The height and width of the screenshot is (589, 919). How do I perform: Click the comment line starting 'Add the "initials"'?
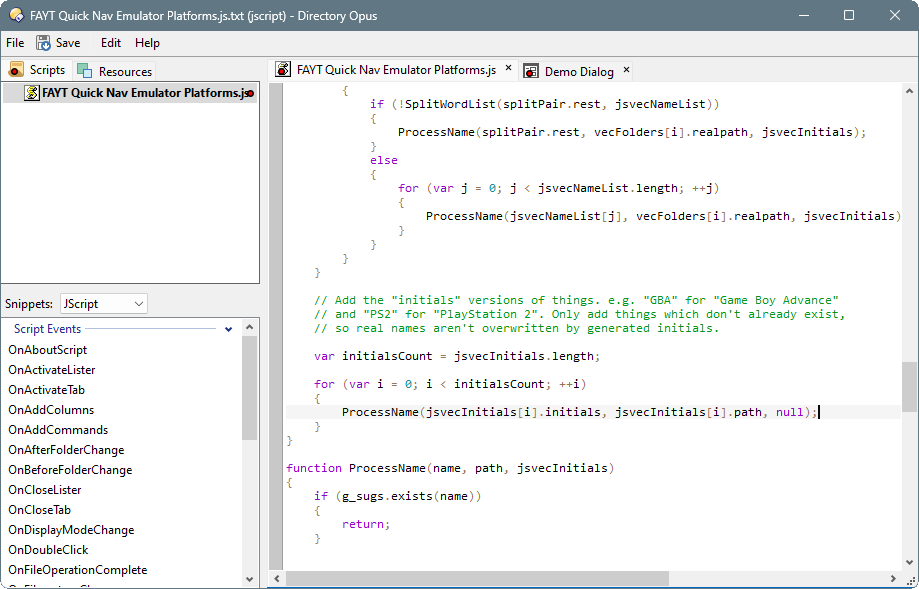[576, 300]
